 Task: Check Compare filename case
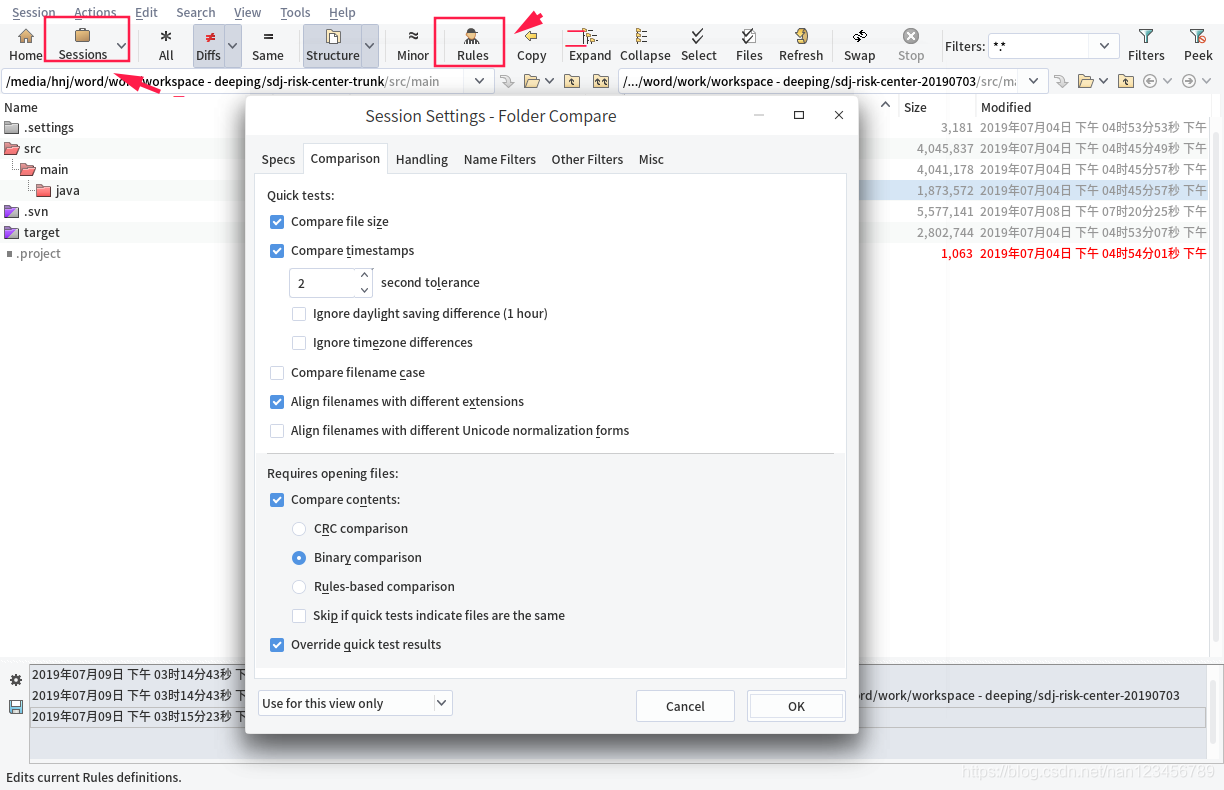click(x=277, y=373)
